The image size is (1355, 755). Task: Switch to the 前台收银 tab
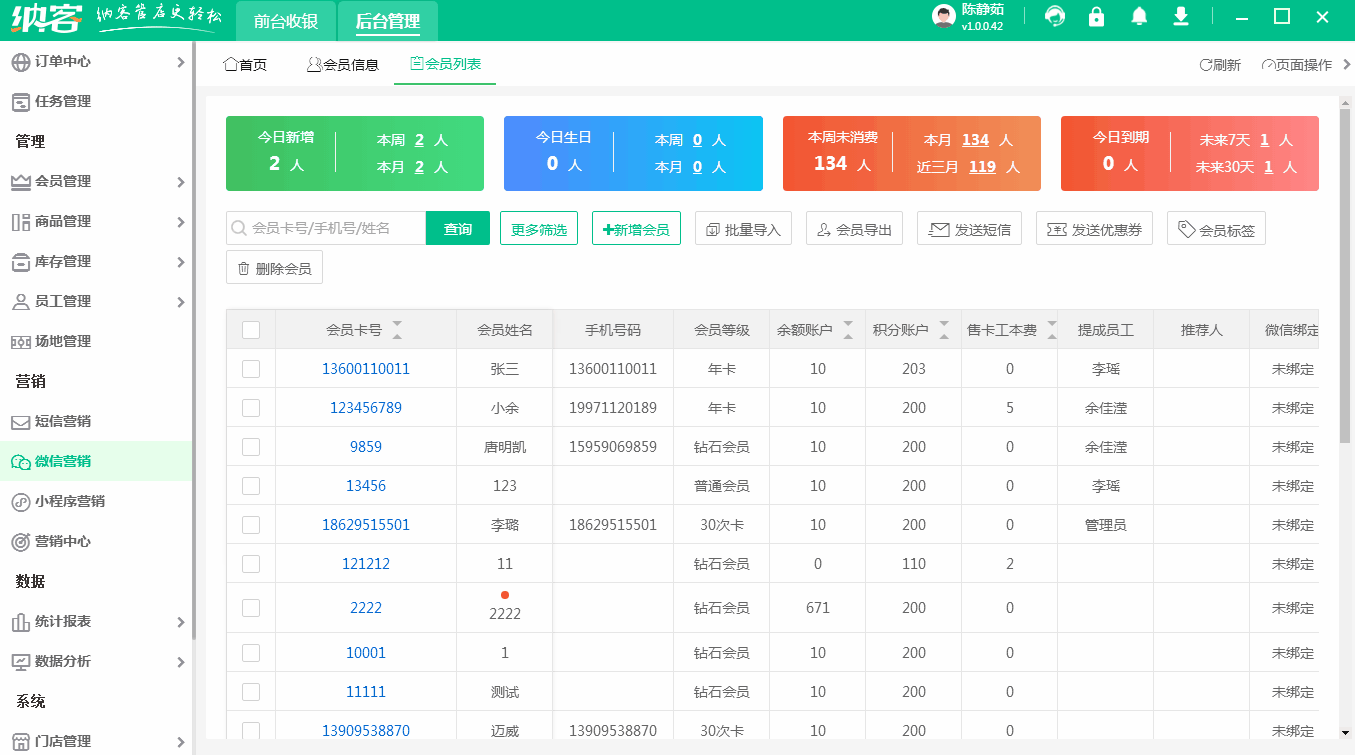pos(285,20)
